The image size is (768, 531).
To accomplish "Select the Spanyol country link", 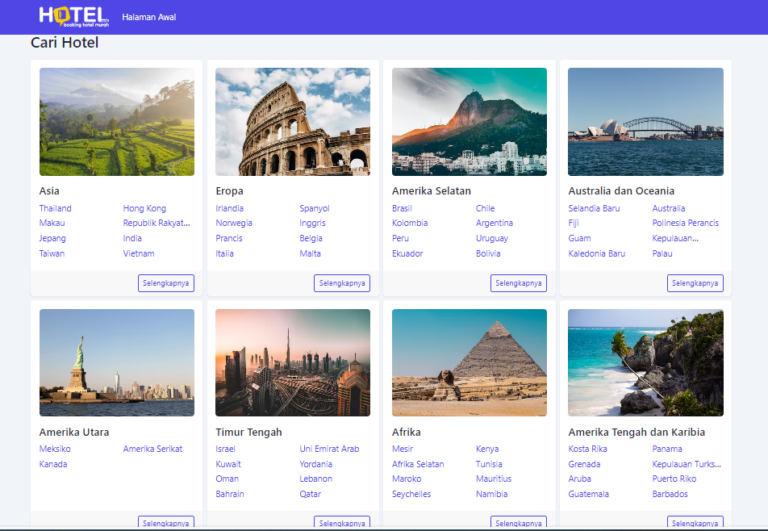I will pyautogui.click(x=314, y=208).
